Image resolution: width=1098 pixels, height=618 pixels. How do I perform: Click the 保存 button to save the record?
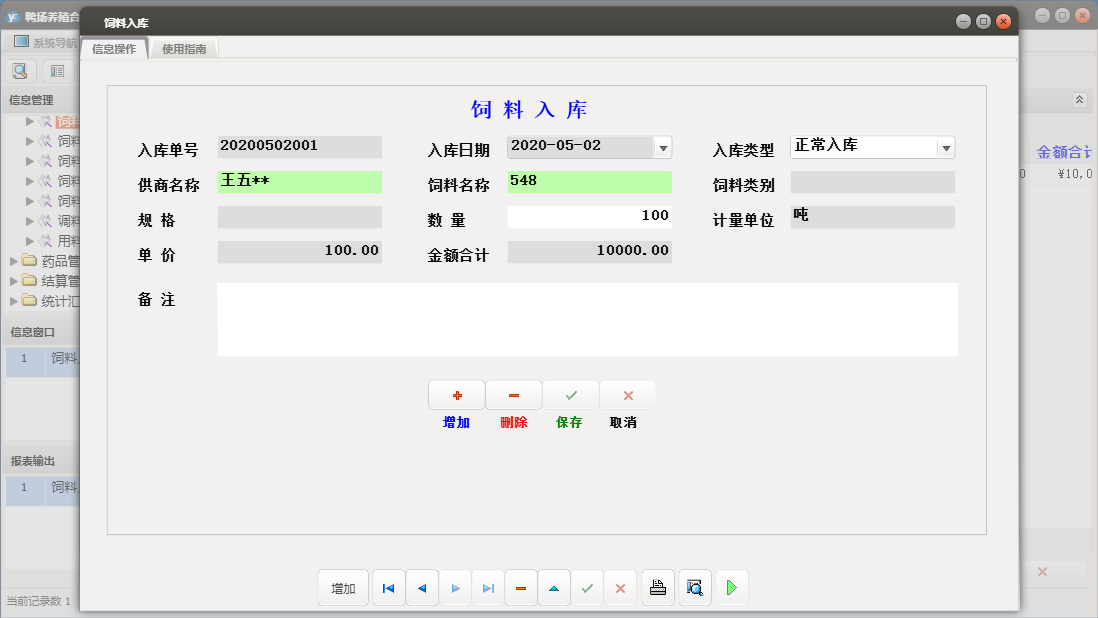pyautogui.click(x=570, y=394)
